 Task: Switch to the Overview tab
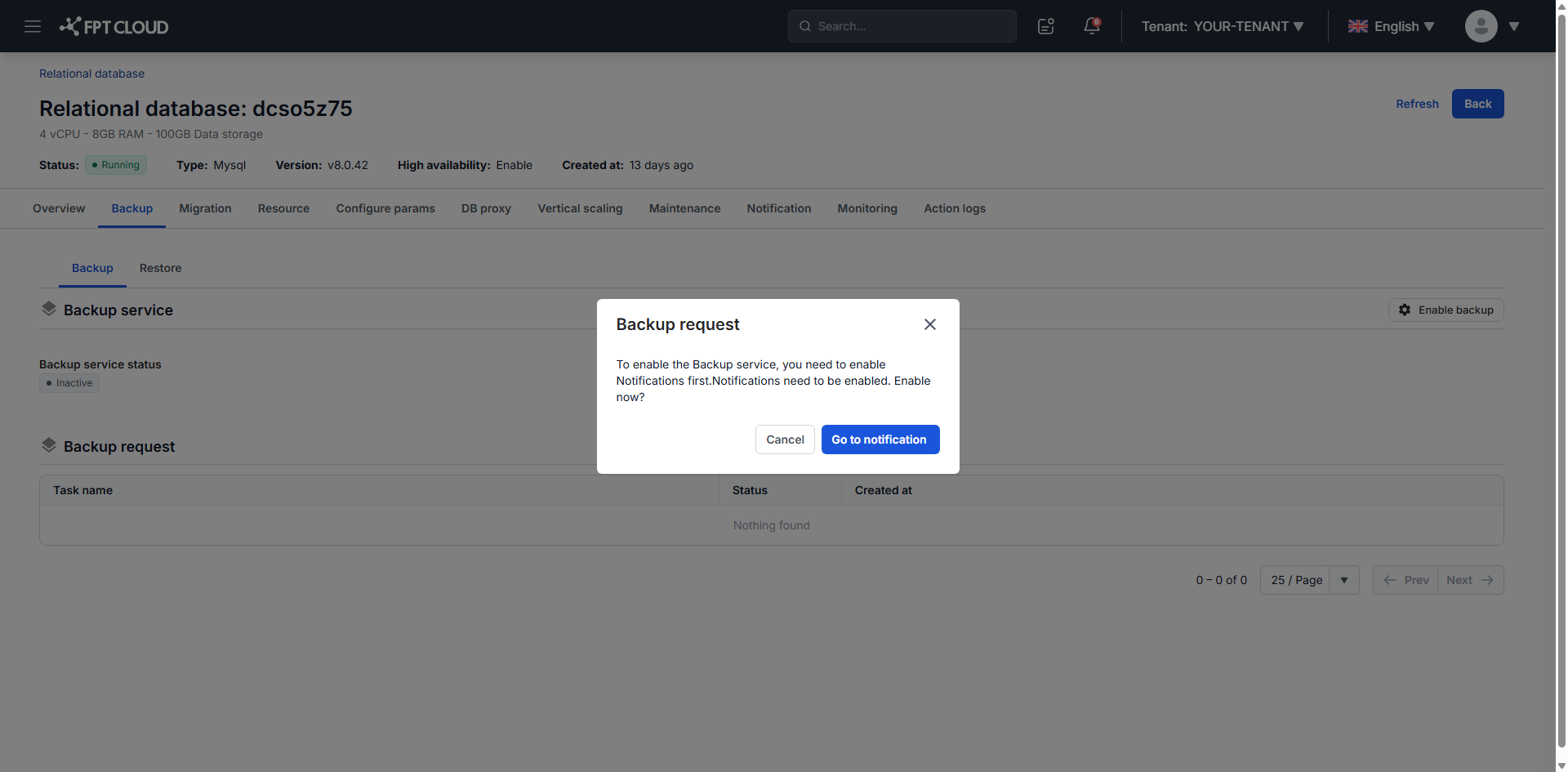59,208
